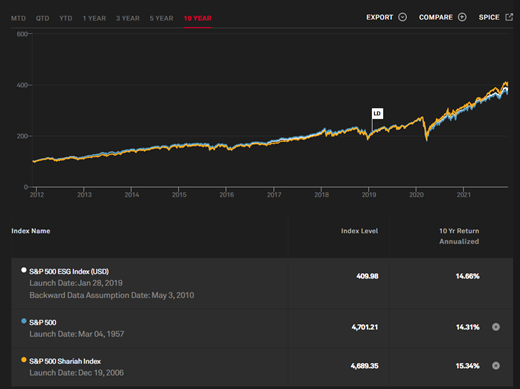Select the 3 YEAR chart range
The height and width of the screenshot is (389, 520).
[x=128, y=18]
